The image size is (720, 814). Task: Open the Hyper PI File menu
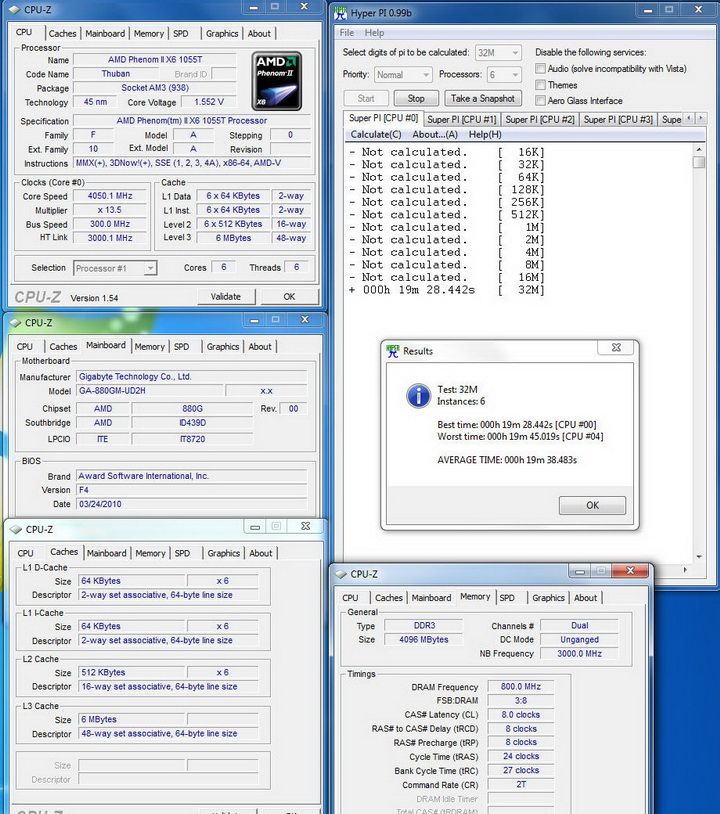coord(347,33)
